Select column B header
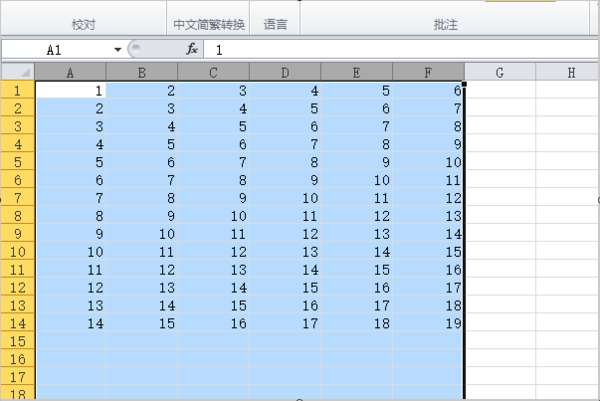The image size is (600, 401). click(x=142, y=72)
